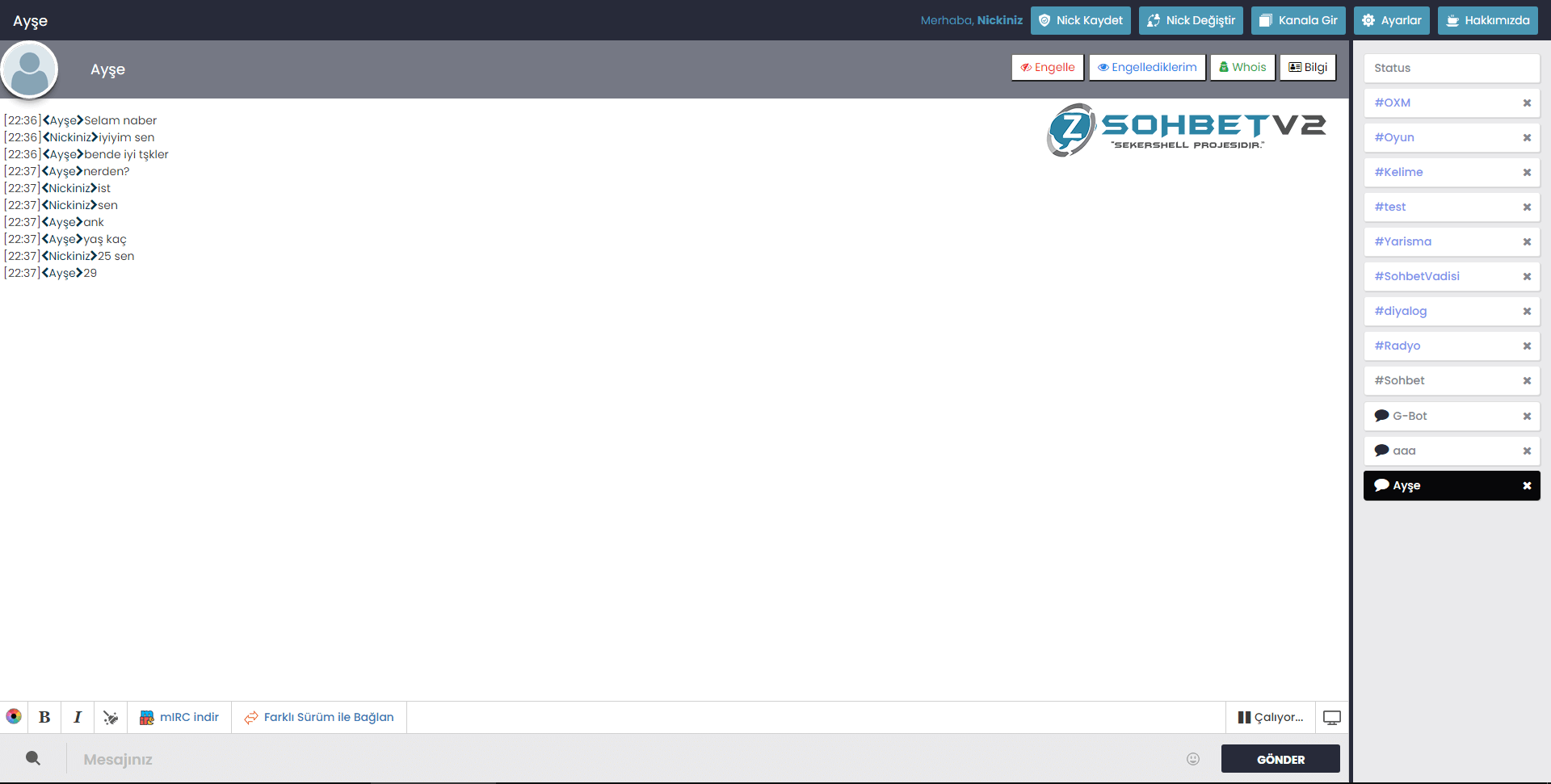Image resolution: width=1551 pixels, height=784 pixels.
Task: Run Whois on Ayşe
Action: coord(1242,67)
